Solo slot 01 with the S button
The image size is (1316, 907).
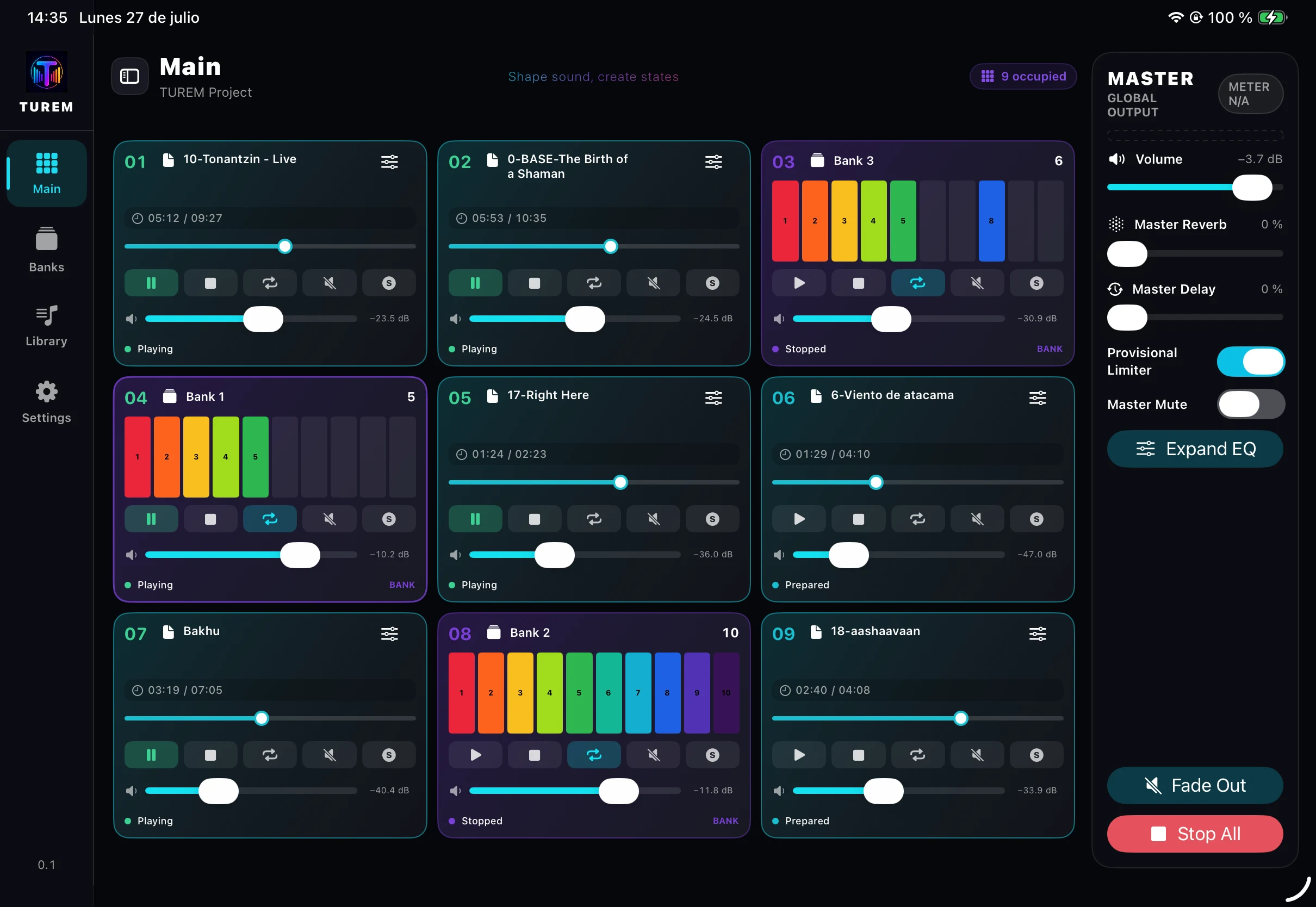389,283
